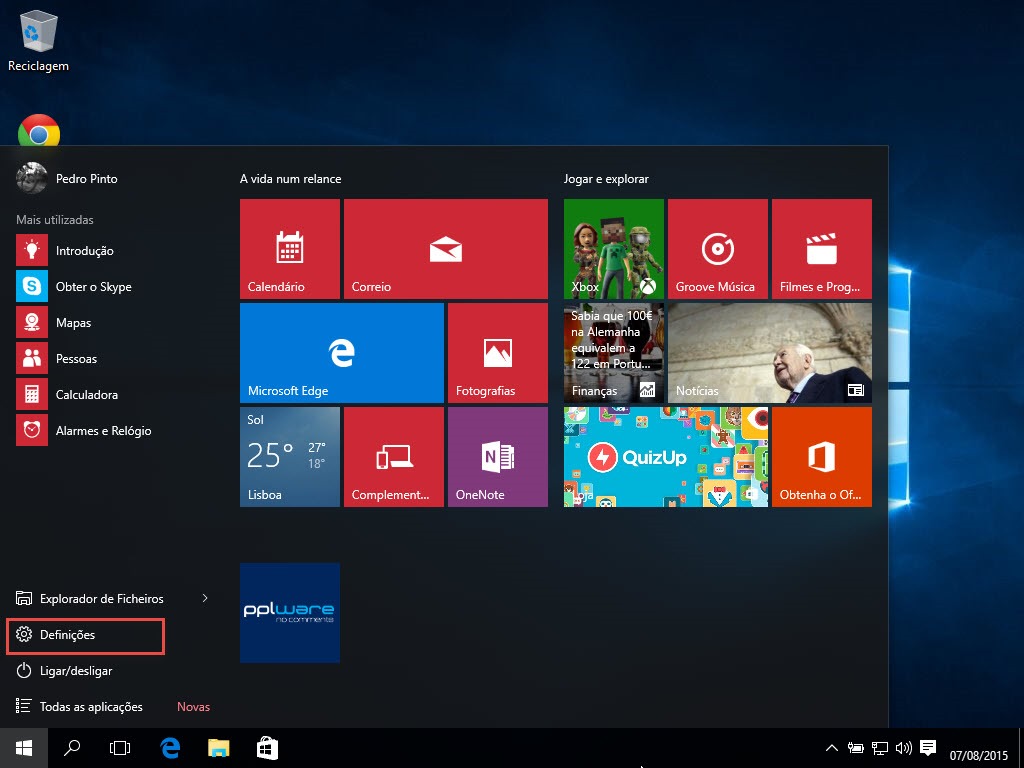
Task: Click the search icon on the taskbar
Action: click(71, 747)
